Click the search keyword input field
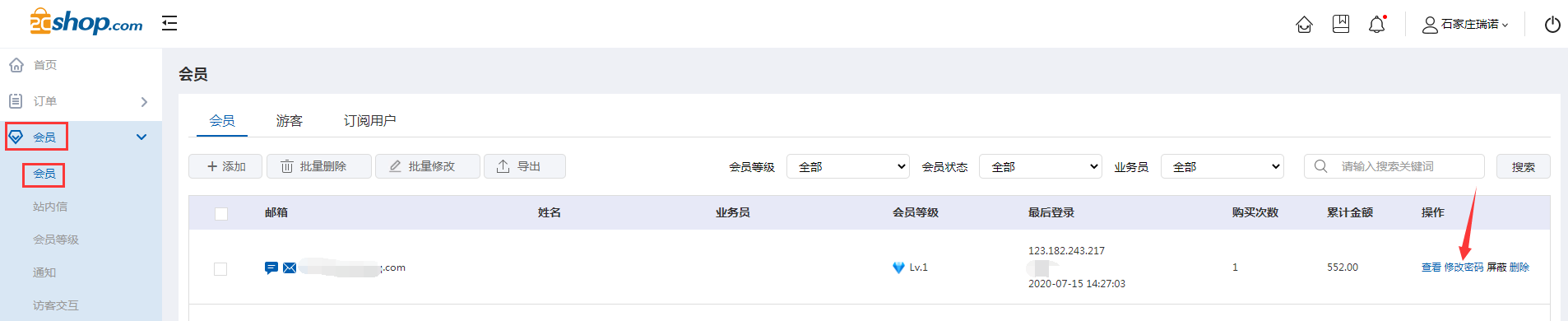1568x321 pixels. click(x=1394, y=166)
